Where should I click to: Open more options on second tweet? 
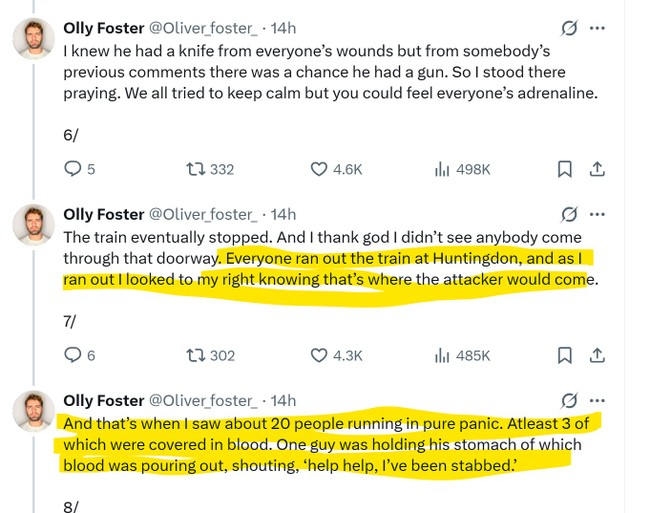[598, 214]
